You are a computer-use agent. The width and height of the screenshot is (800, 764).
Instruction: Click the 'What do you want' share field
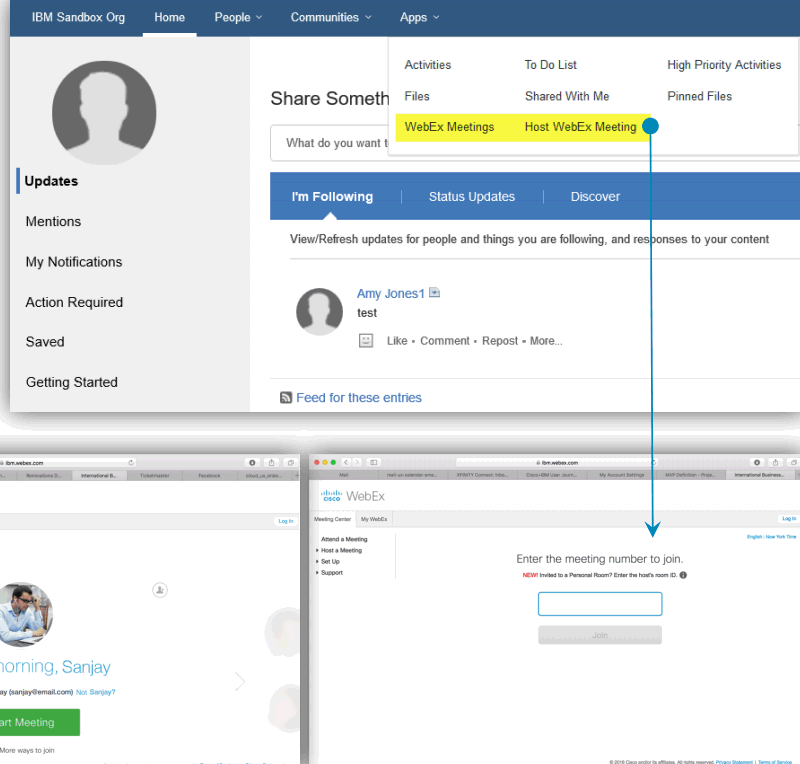point(330,143)
